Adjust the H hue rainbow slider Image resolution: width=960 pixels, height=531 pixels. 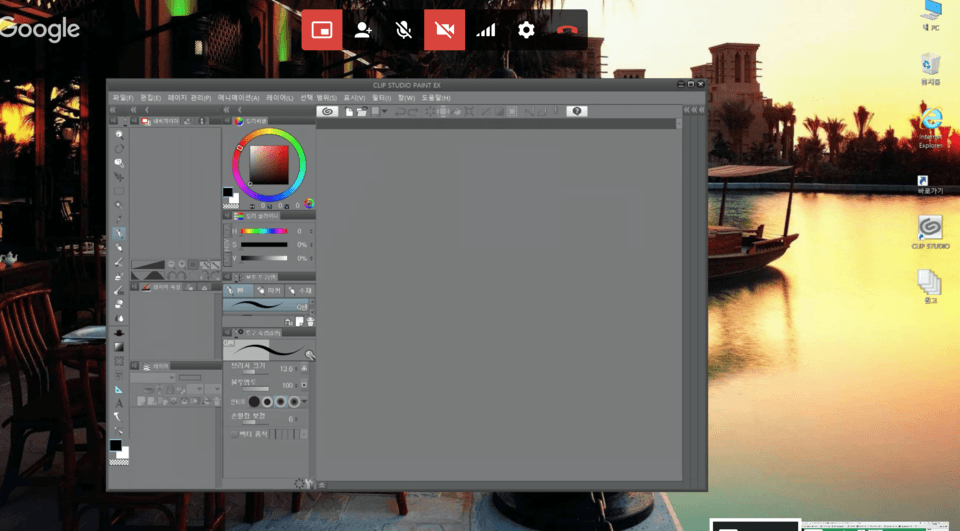(264, 231)
